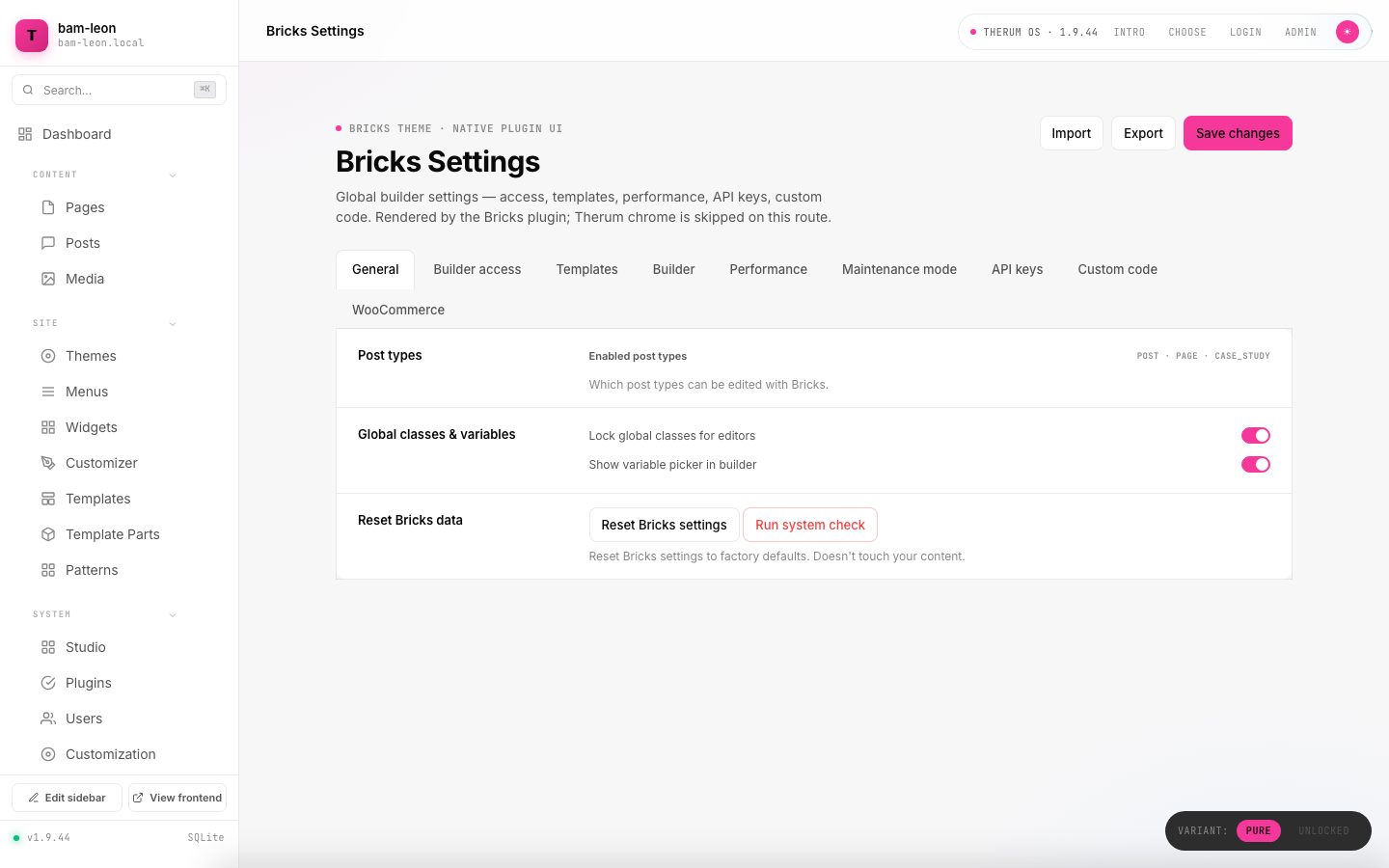The width and height of the screenshot is (1389, 868).
Task: Click the Menus hamburger icon
Action: coord(48,392)
